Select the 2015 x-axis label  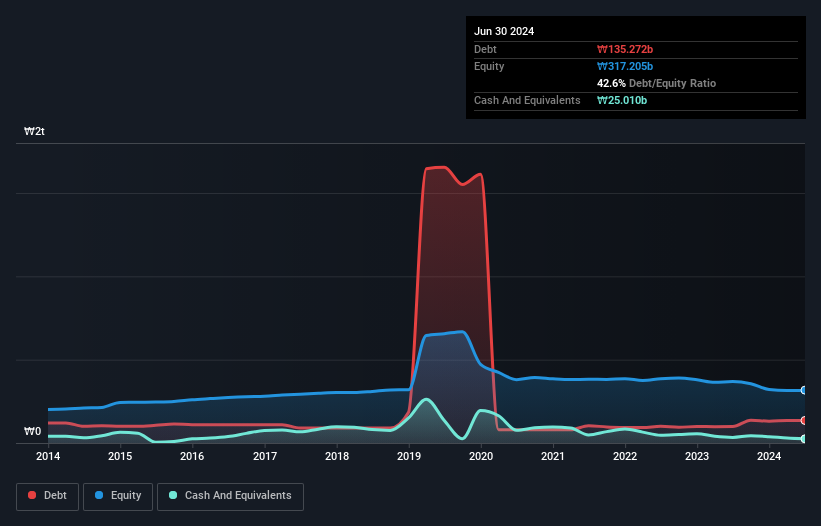(120, 456)
